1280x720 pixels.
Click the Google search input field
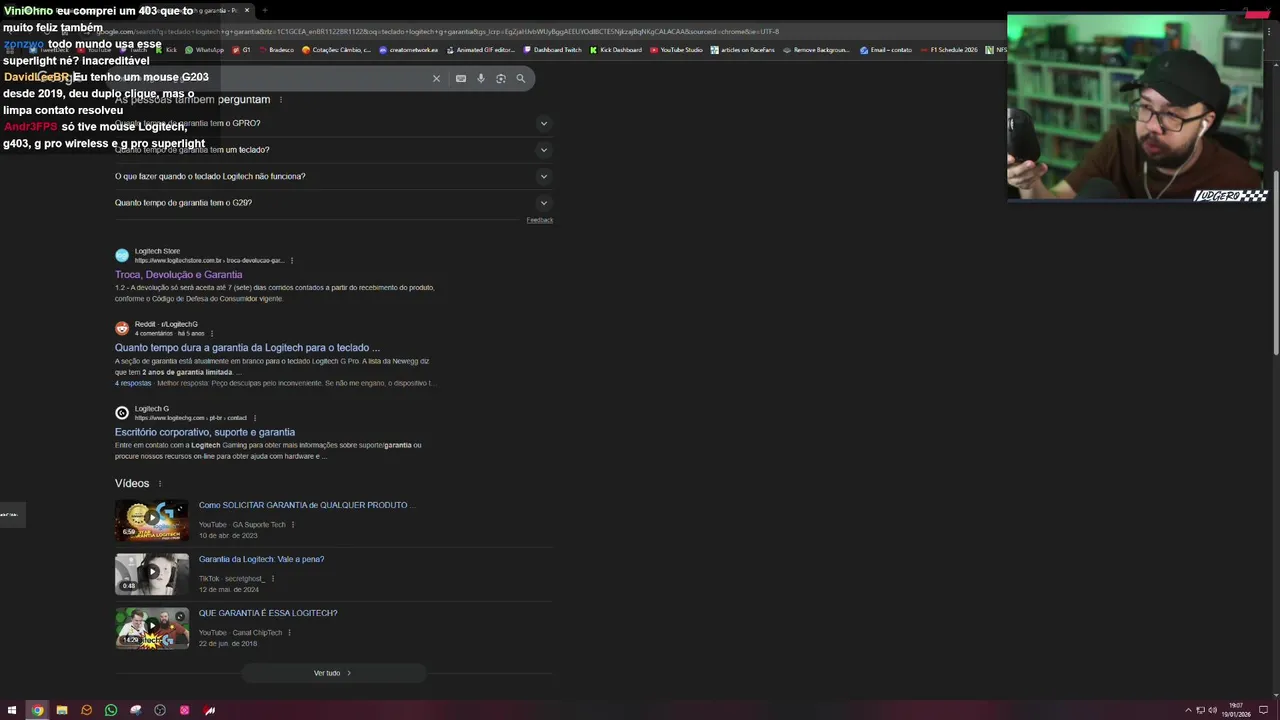[x=270, y=78]
